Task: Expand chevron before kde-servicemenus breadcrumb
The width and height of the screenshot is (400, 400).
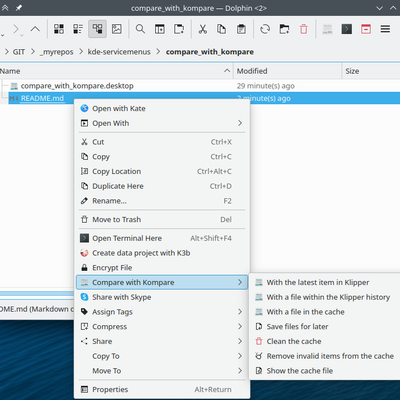Action: (x=81, y=52)
